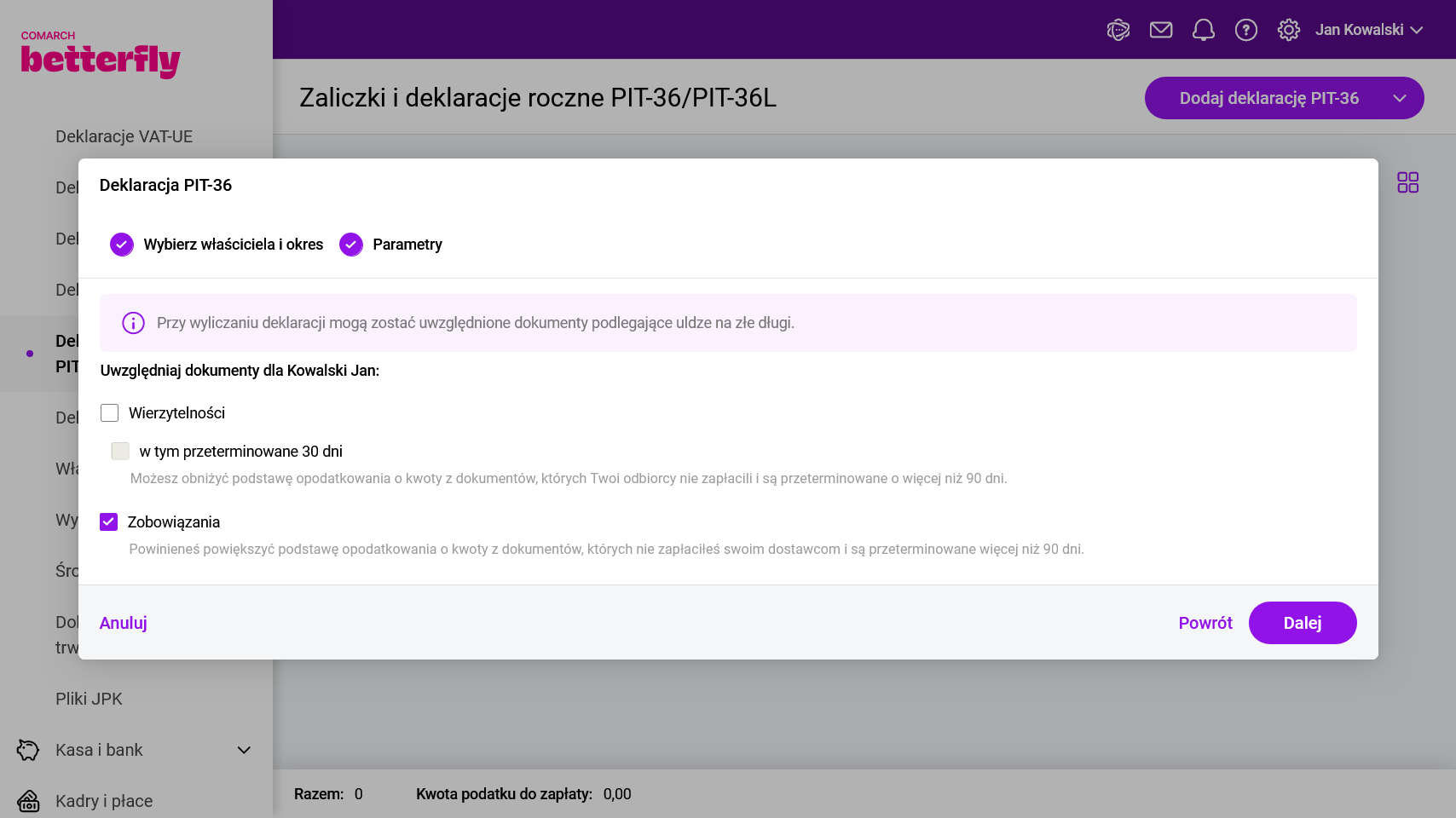Open Dodaj deklarację PIT-36 dropdown arrow
Image resolution: width=1456 pixels, height=818 pixels.
tap(1399, 98)
